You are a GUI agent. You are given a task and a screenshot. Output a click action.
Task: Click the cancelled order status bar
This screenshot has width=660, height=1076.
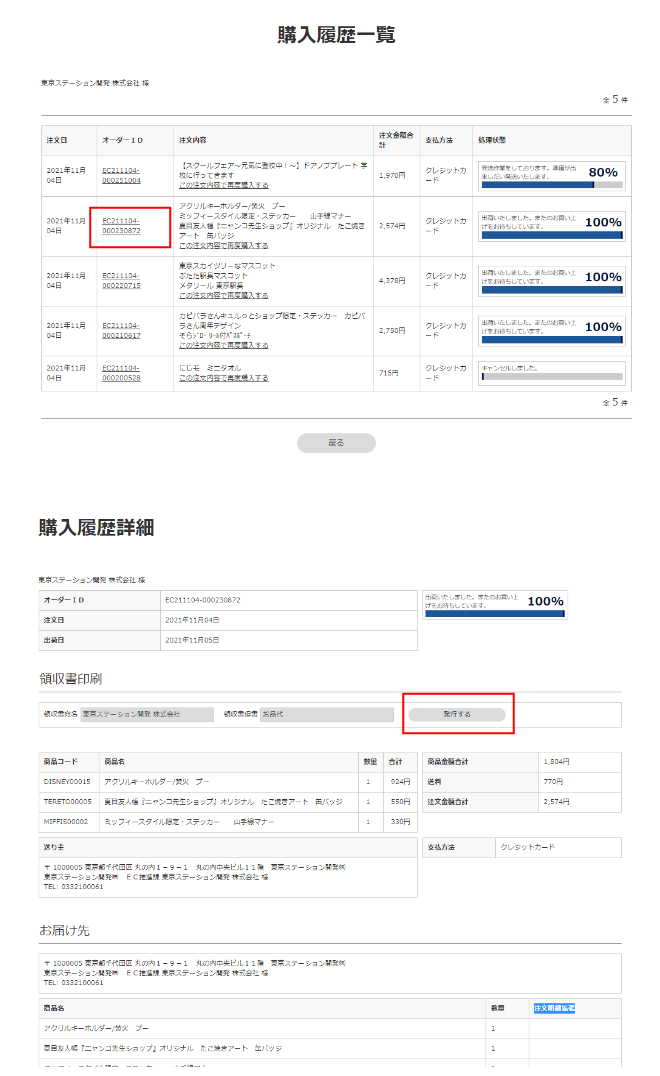552,377
